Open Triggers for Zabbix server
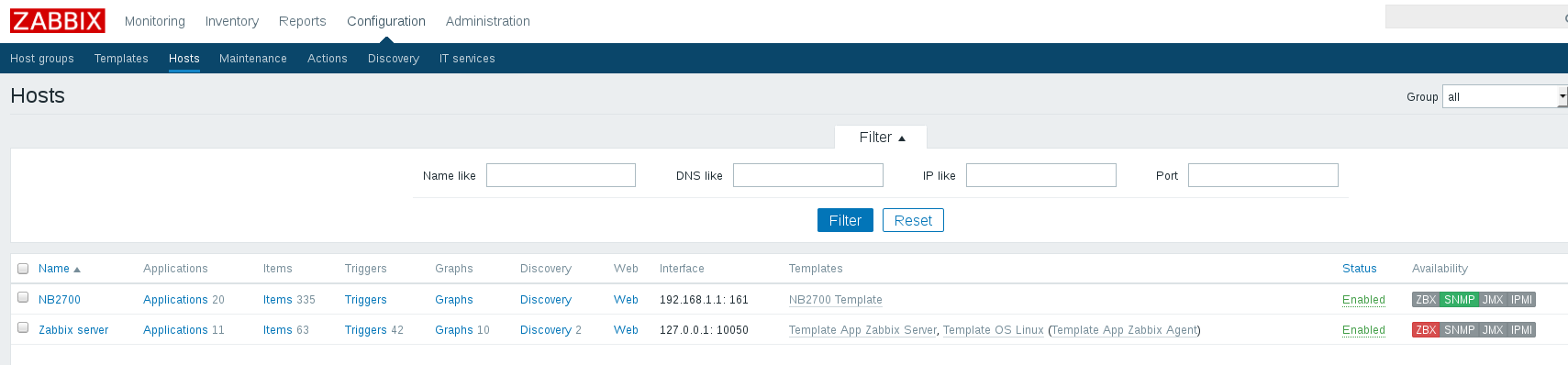The image size is (1568, 365). pos(365,330)
